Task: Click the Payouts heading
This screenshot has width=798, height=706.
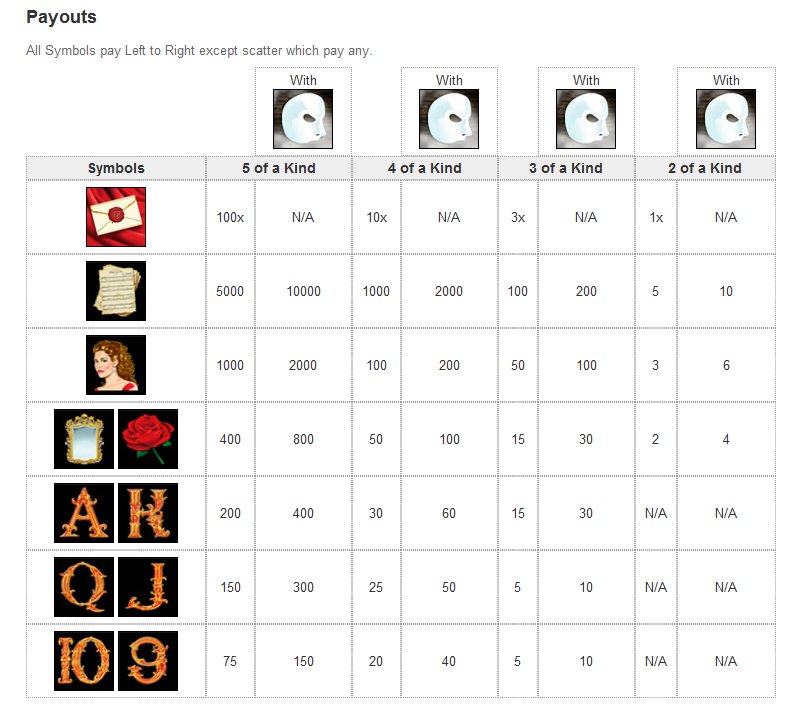Action: (61, 17)
